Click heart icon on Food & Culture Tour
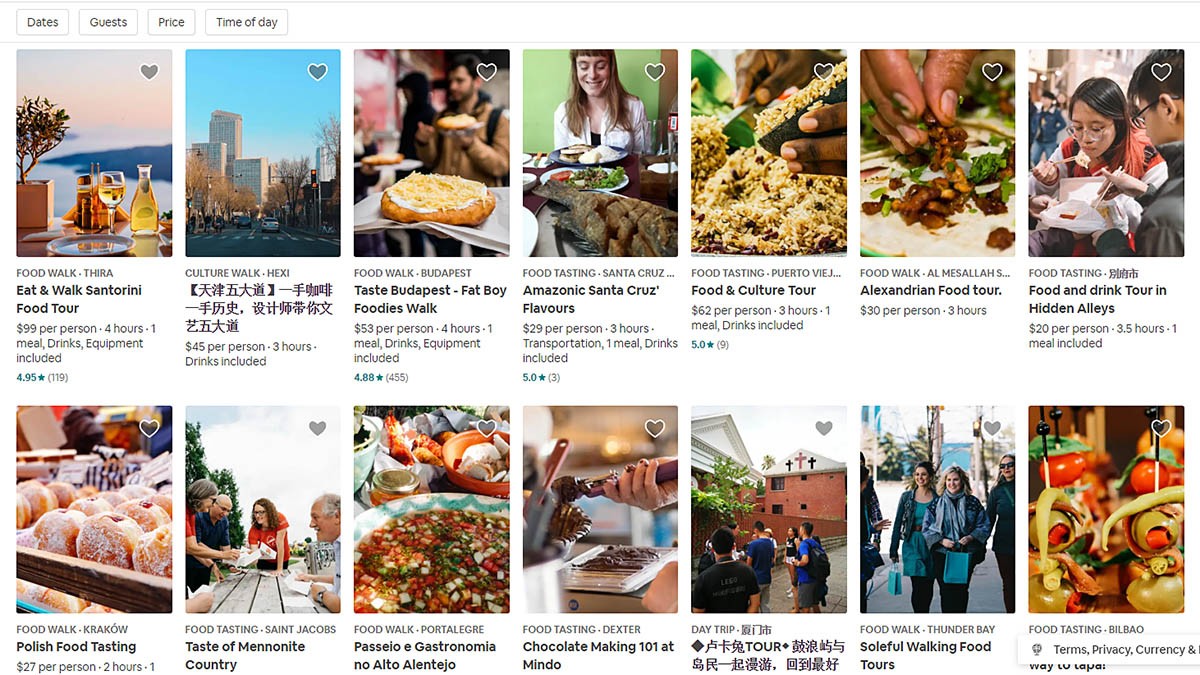Image resolution: width=1200 pixels, height=675 pixels. [824, 72]
